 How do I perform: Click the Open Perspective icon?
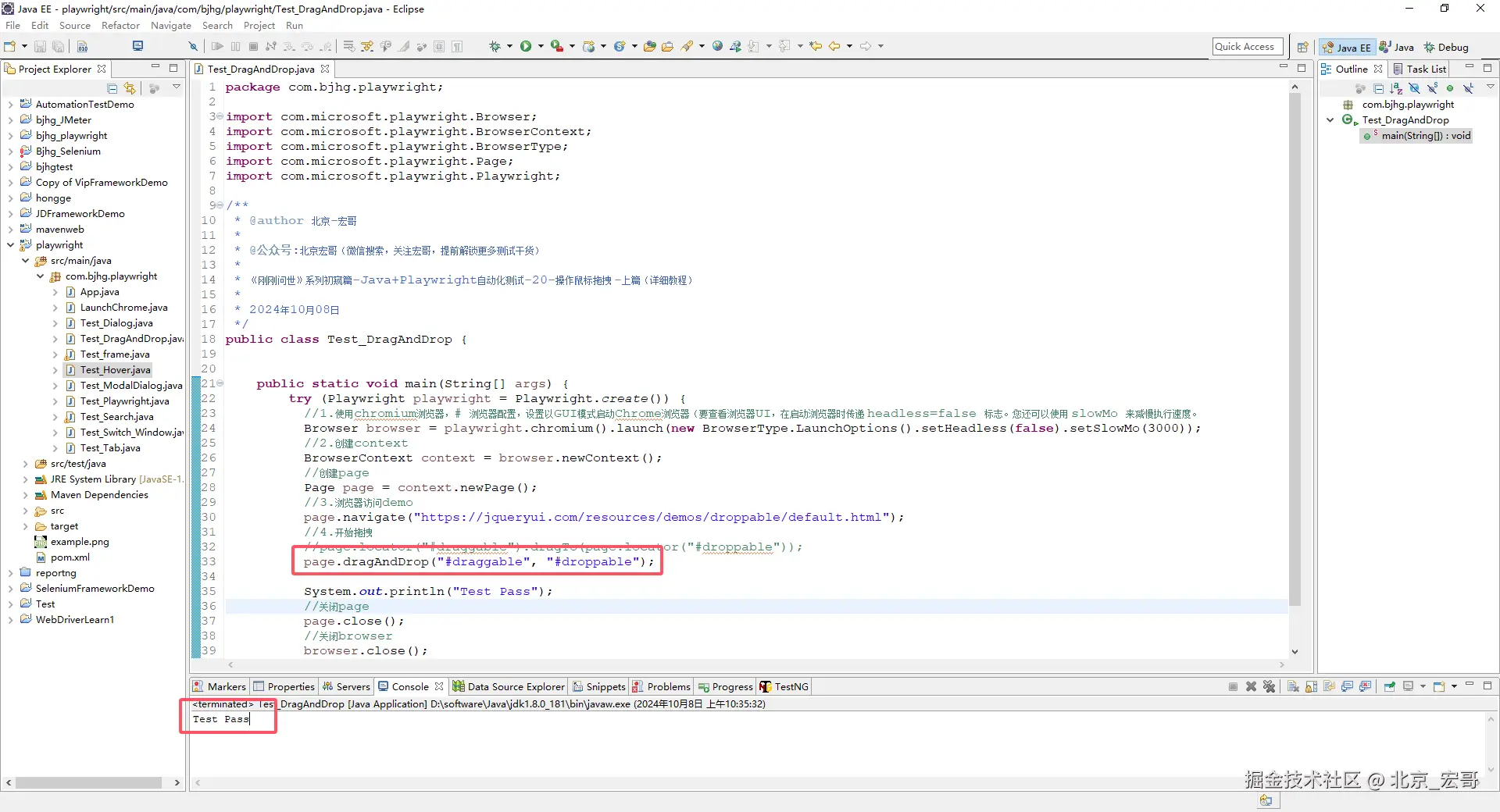click(x=1302, y=47)
